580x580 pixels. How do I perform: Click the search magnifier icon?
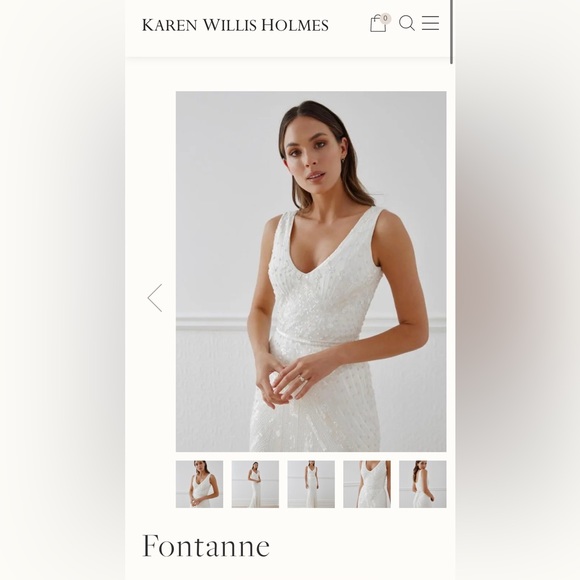click(x=407, y=23)
